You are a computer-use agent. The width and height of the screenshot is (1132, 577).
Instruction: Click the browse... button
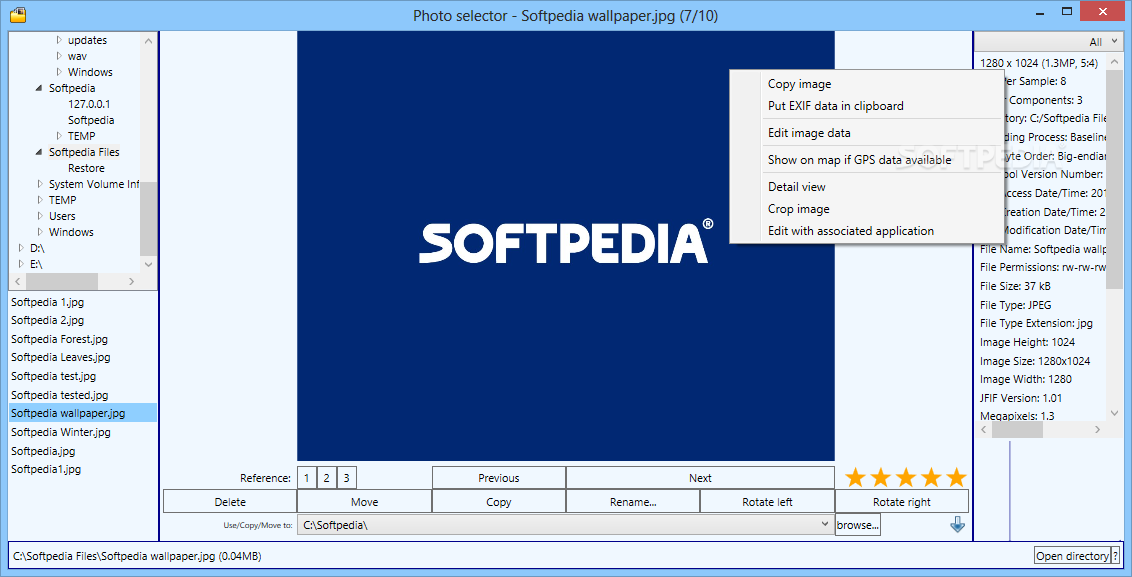coord(858,525)
